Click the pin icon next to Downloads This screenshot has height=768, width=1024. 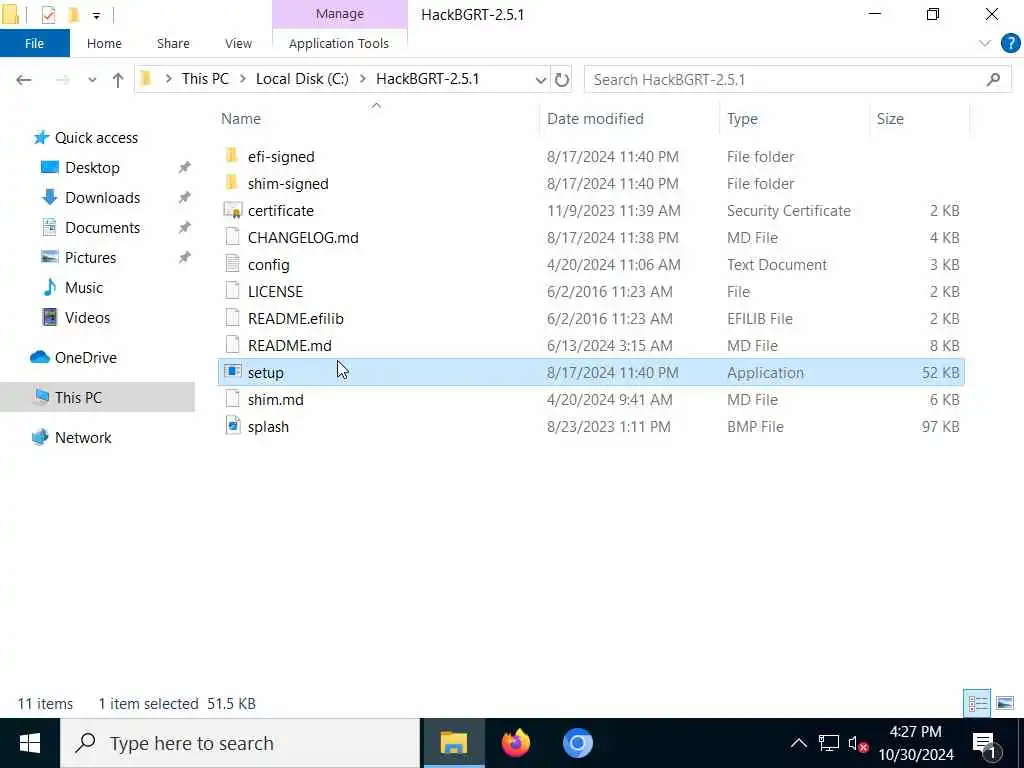click(185, 197)
